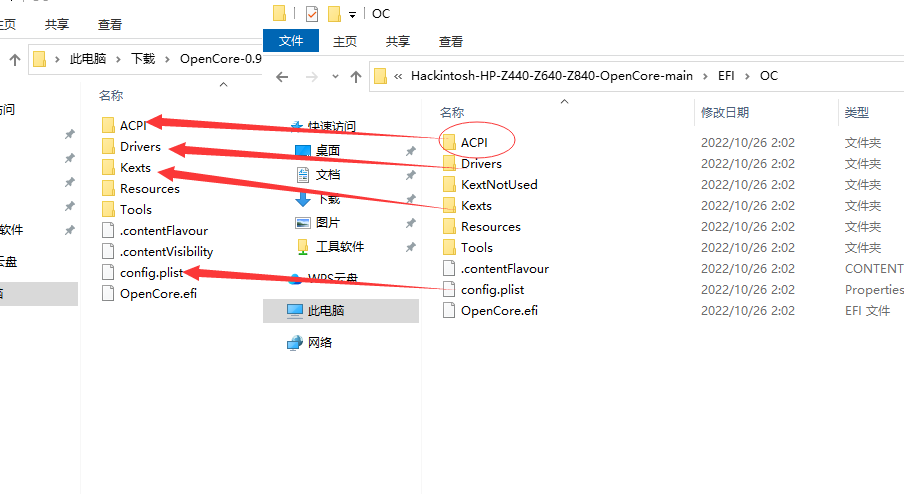Select the .contentVisibility file
904x494 pixels.
(x=166, y=251)
